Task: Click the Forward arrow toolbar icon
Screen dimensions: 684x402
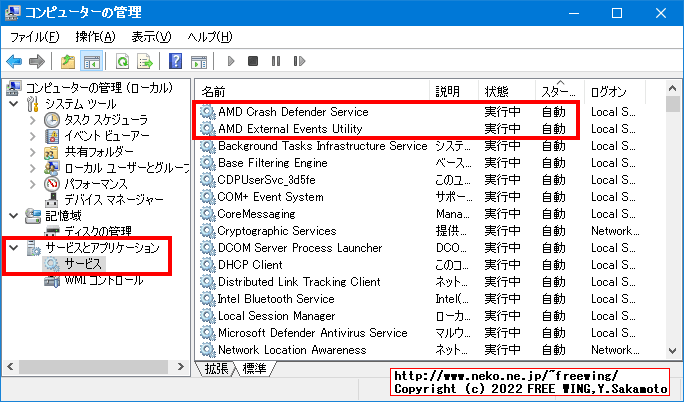Action: (x=37, y=61)
